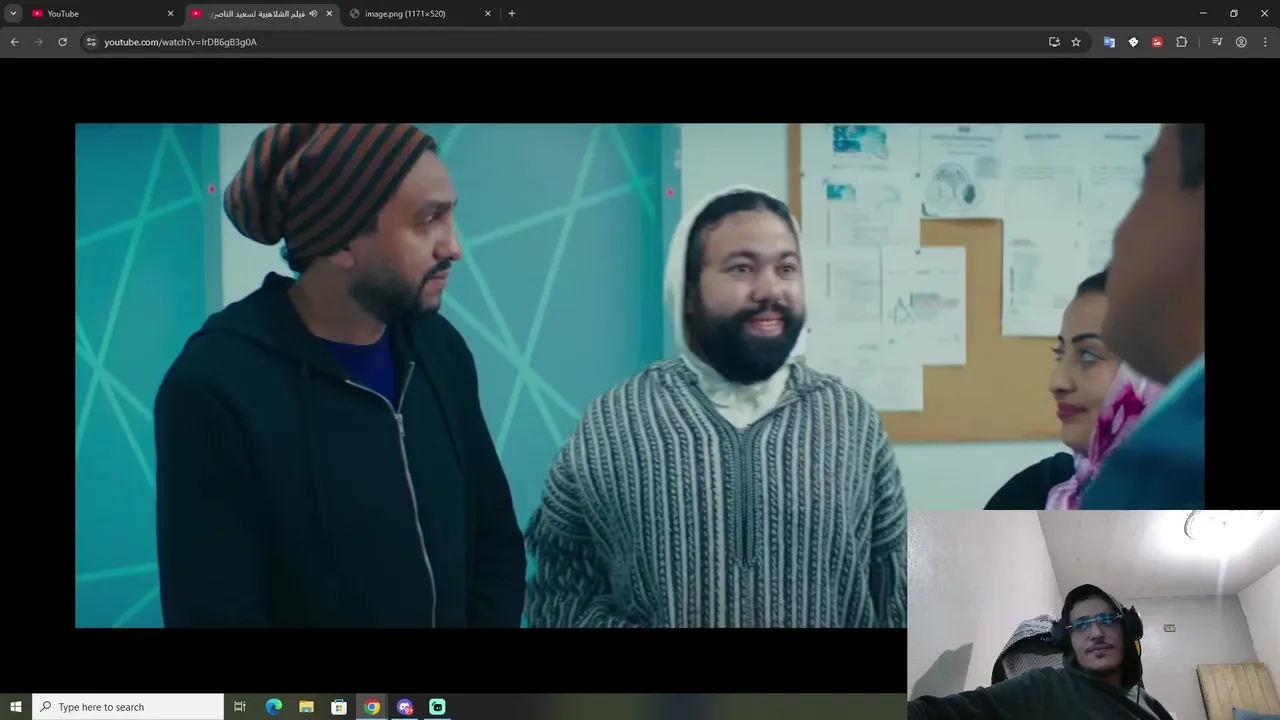Open the media controls icon
This screenshot has height=720, width=1280.
pyautogui.click(x=1217, y=42)
